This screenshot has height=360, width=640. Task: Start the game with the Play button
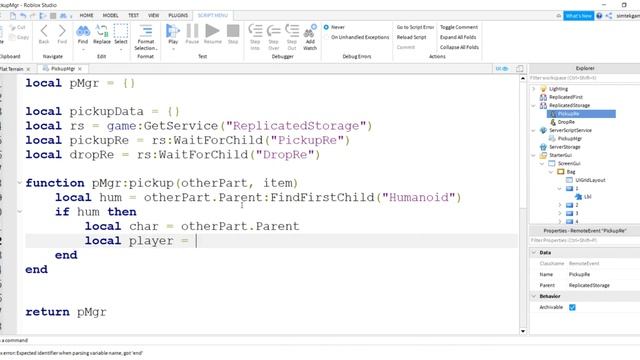[173, 31]
